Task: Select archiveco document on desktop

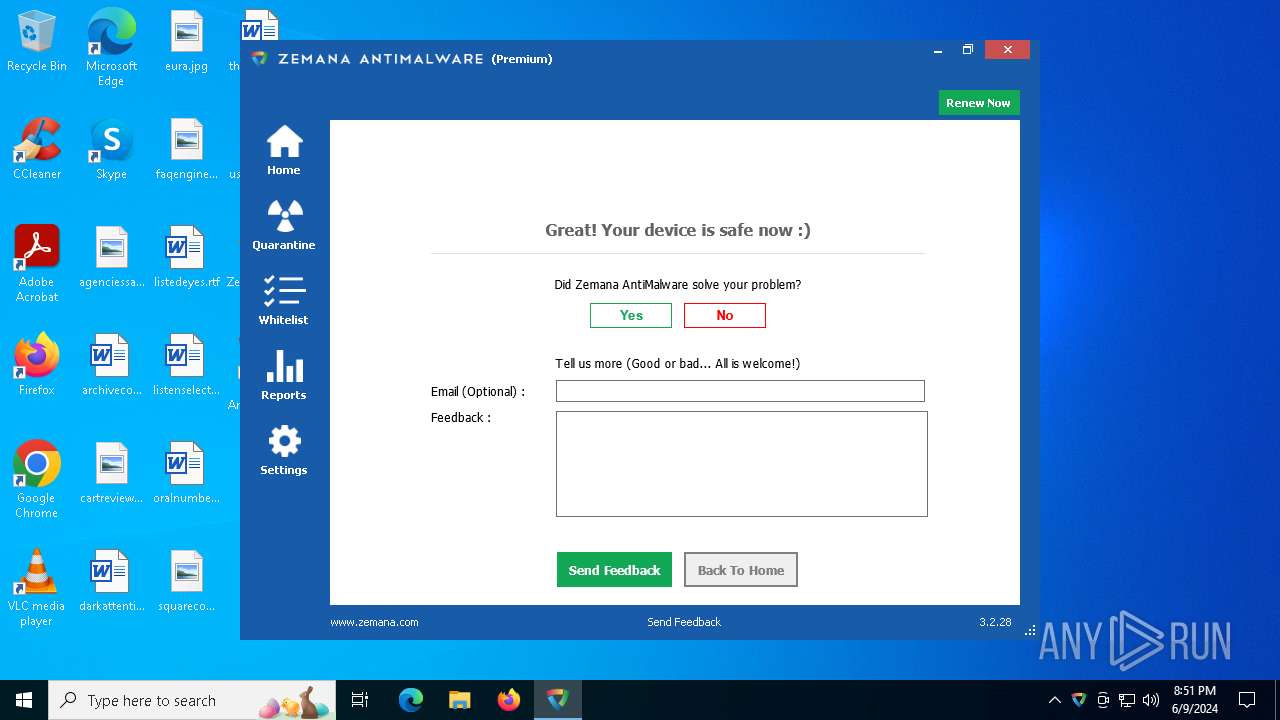Action: [x=112, y=365]
